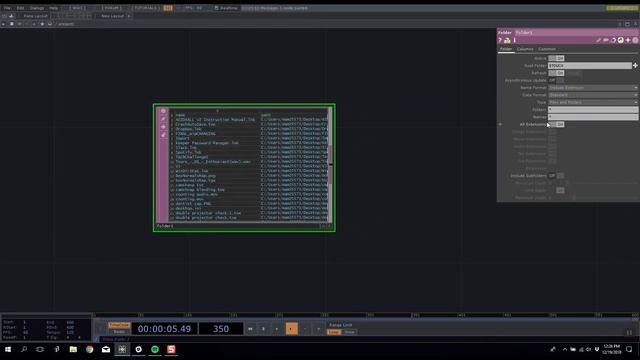Open File menu
The image size is (640, 360).
(7, 8)
